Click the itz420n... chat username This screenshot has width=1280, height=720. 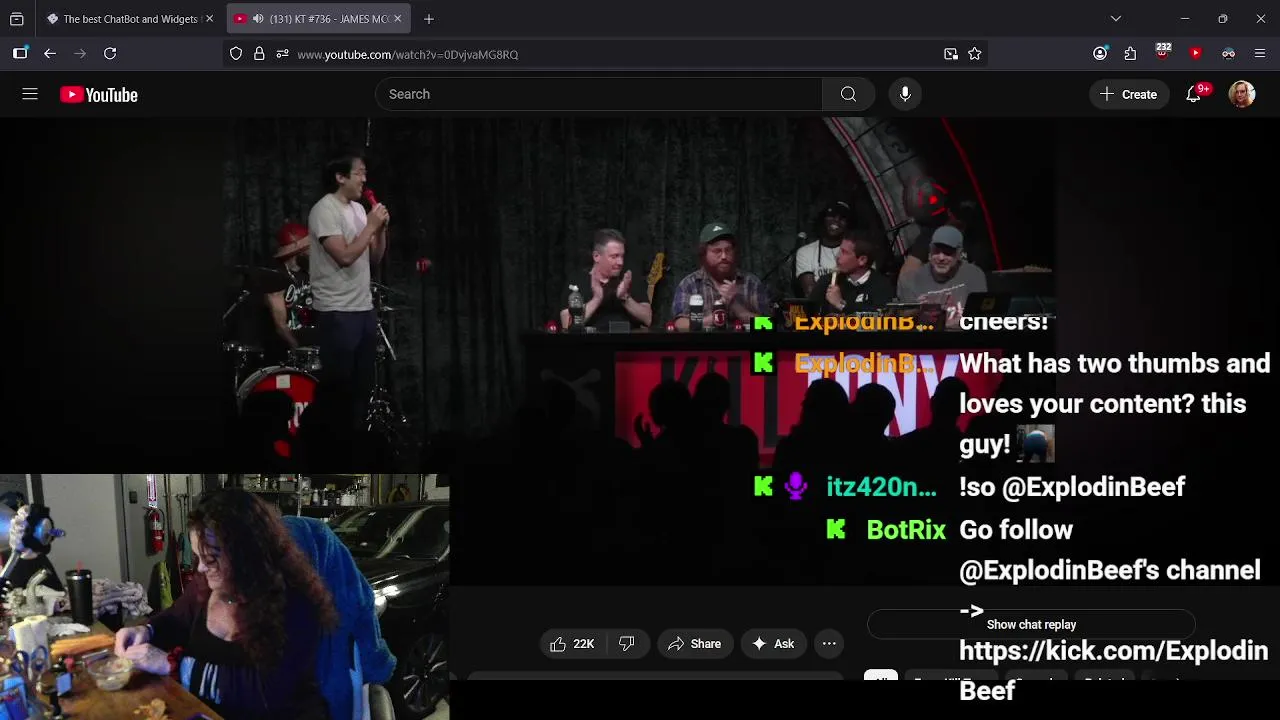(881, 487)
